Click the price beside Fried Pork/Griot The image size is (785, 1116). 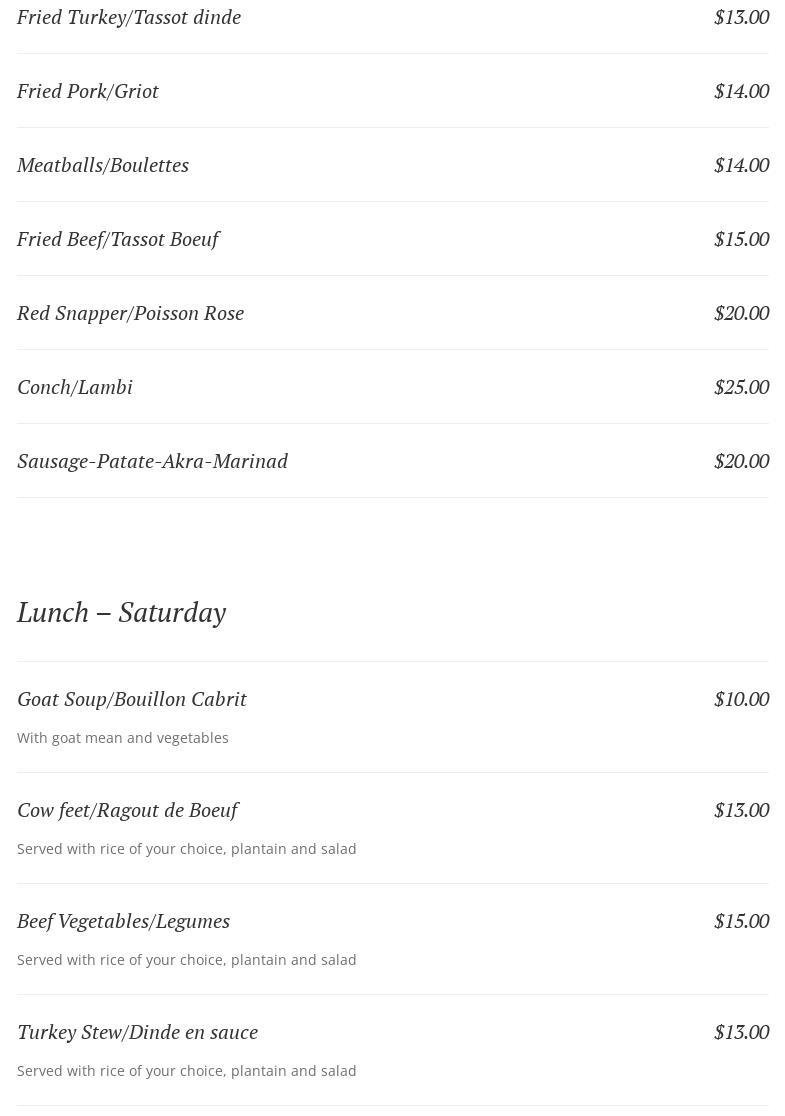coord(741,91)
